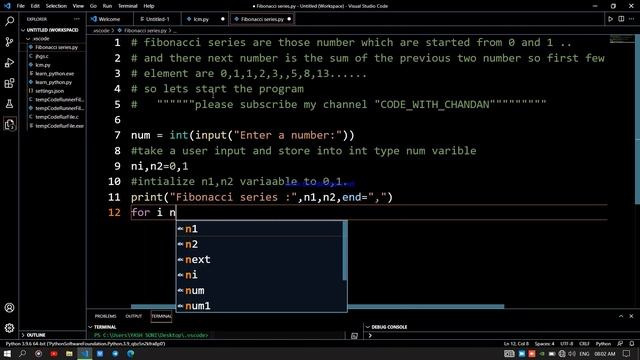Viewport: 640px width, 360px height.
Task: Open Run and Debug view
Action: click(x=9, y=63)
